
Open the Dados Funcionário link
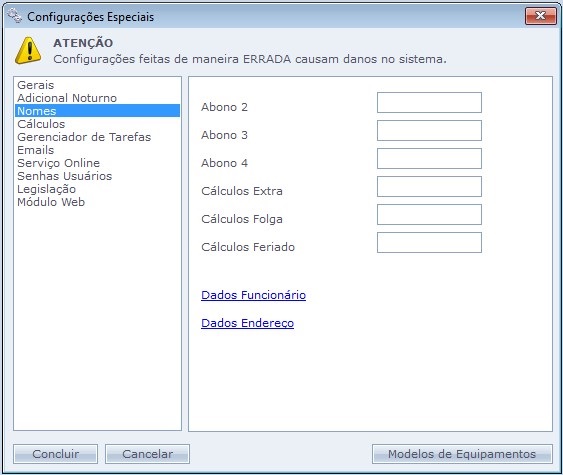click(x=253, y=295)
